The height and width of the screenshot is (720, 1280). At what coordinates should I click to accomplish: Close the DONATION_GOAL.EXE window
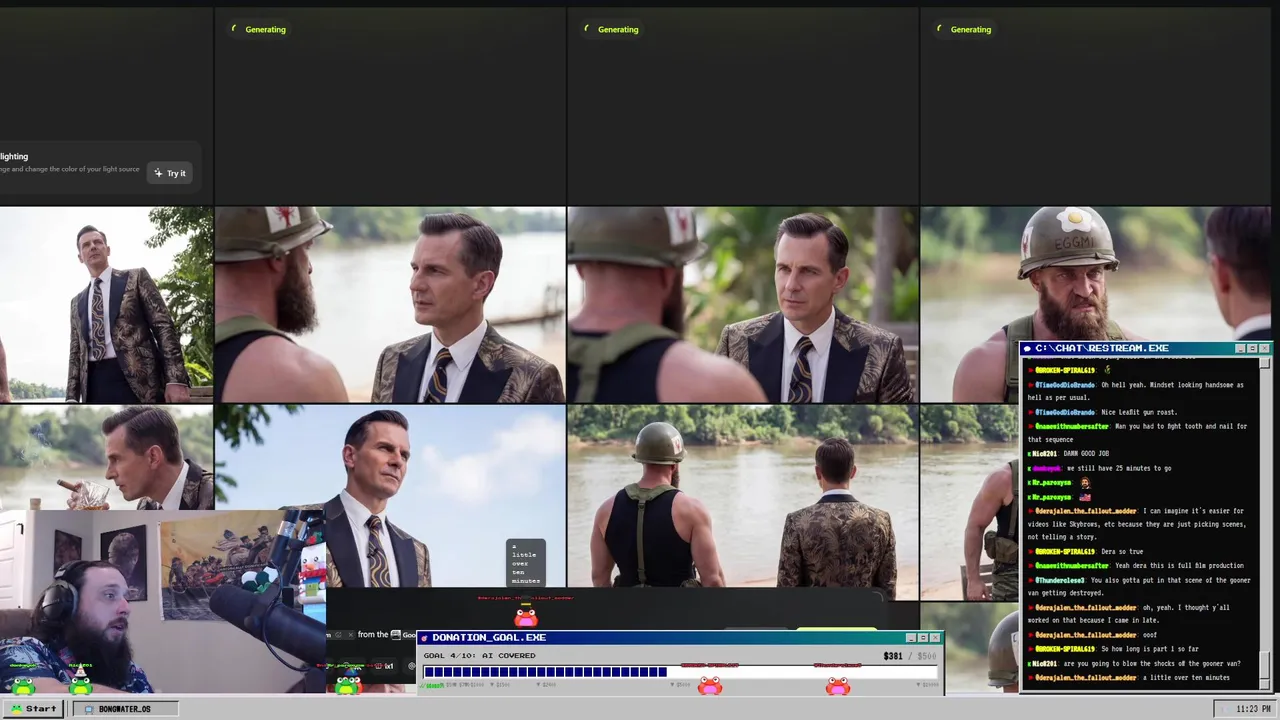click(x=935, y=637)
